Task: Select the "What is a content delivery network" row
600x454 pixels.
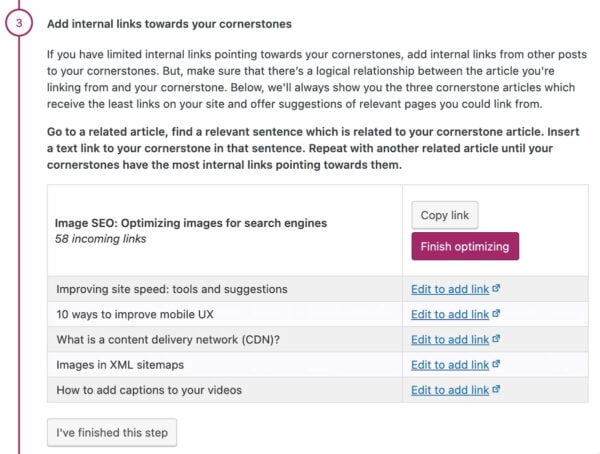Action: (x=167, y=339)
